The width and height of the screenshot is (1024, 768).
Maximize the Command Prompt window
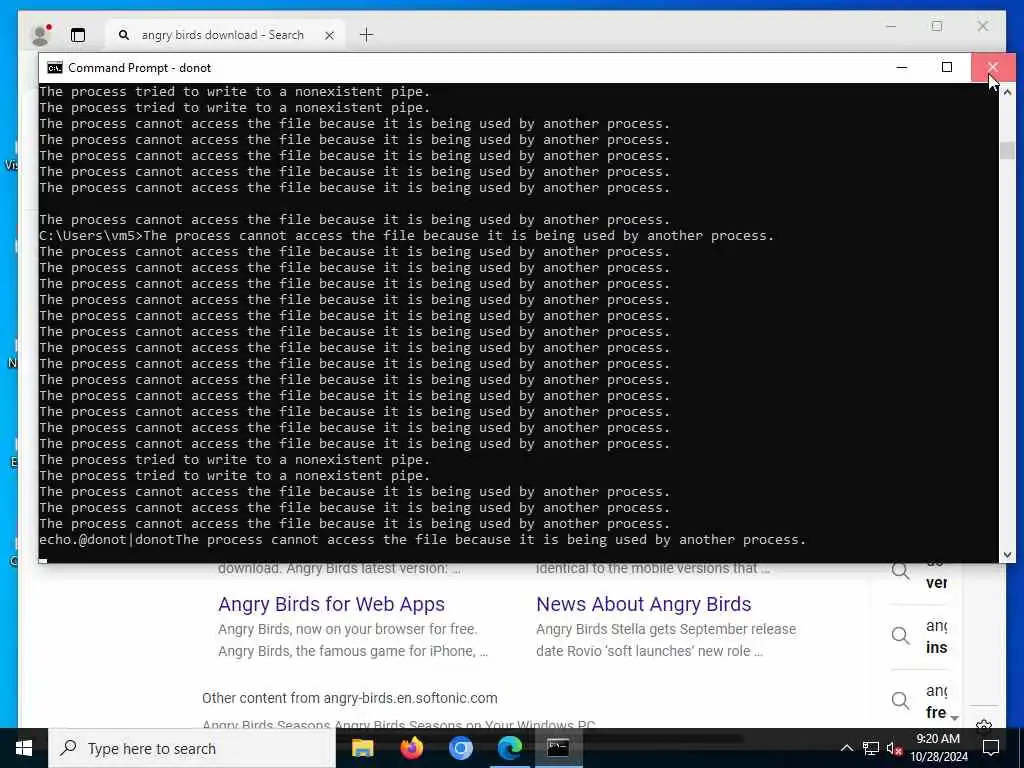[946, 67]
